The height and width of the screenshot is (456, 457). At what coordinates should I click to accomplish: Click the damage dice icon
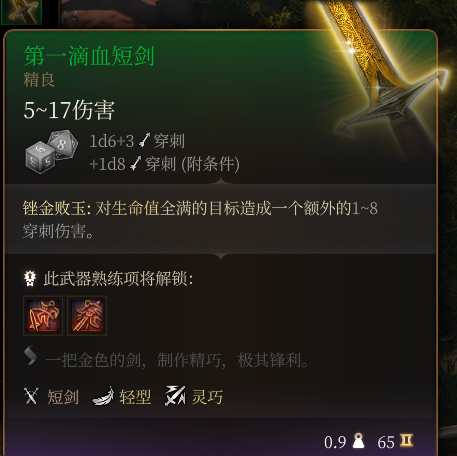(x=51, y=152)
